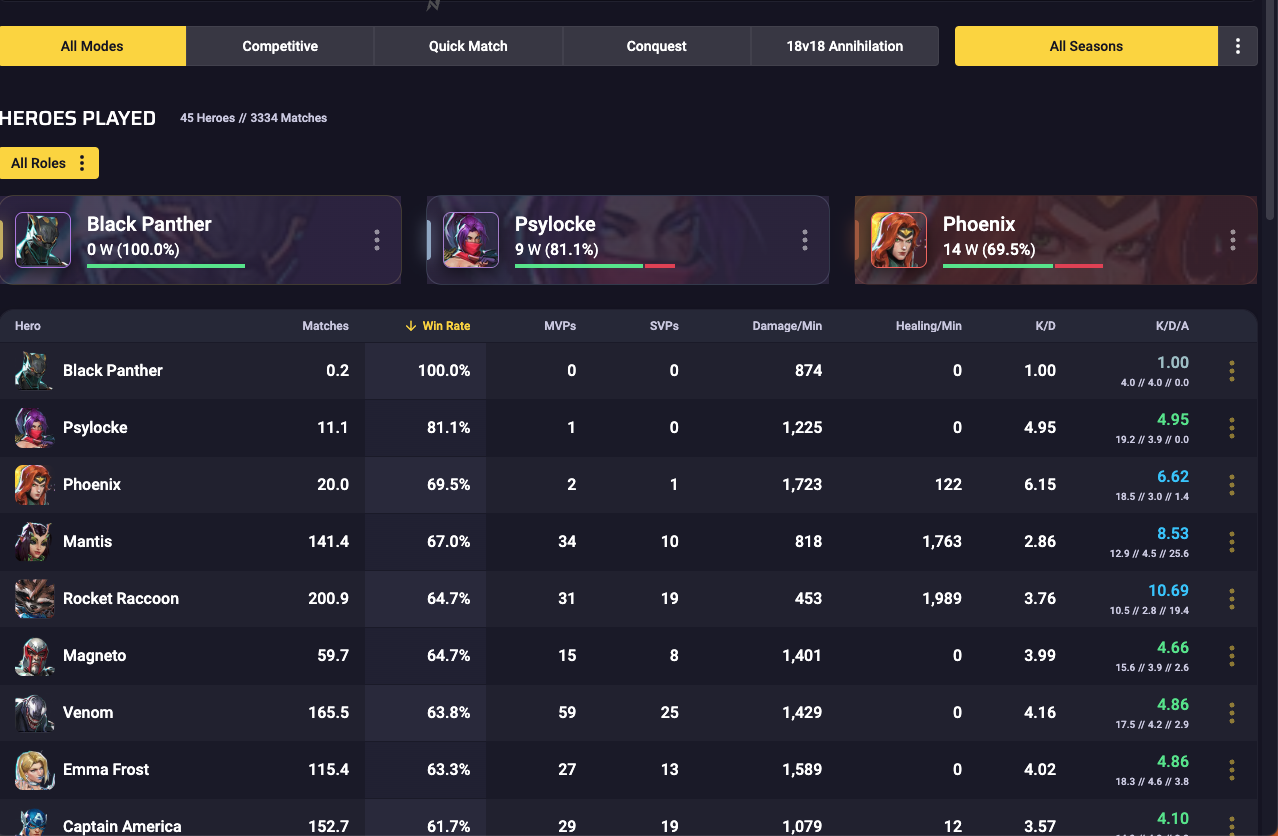Open Rocket Raccoon row more options
This screenshot has width=1278, height=836.
[x=1232, y=599]
